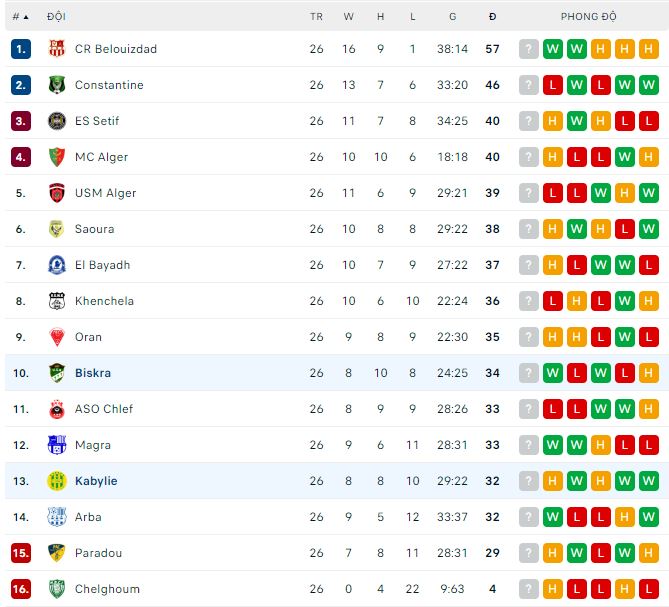Screen dimensions: 669x607
Task: Click Chelghoum's grey upcoming match question mark
Action: [x=529, y=589]
